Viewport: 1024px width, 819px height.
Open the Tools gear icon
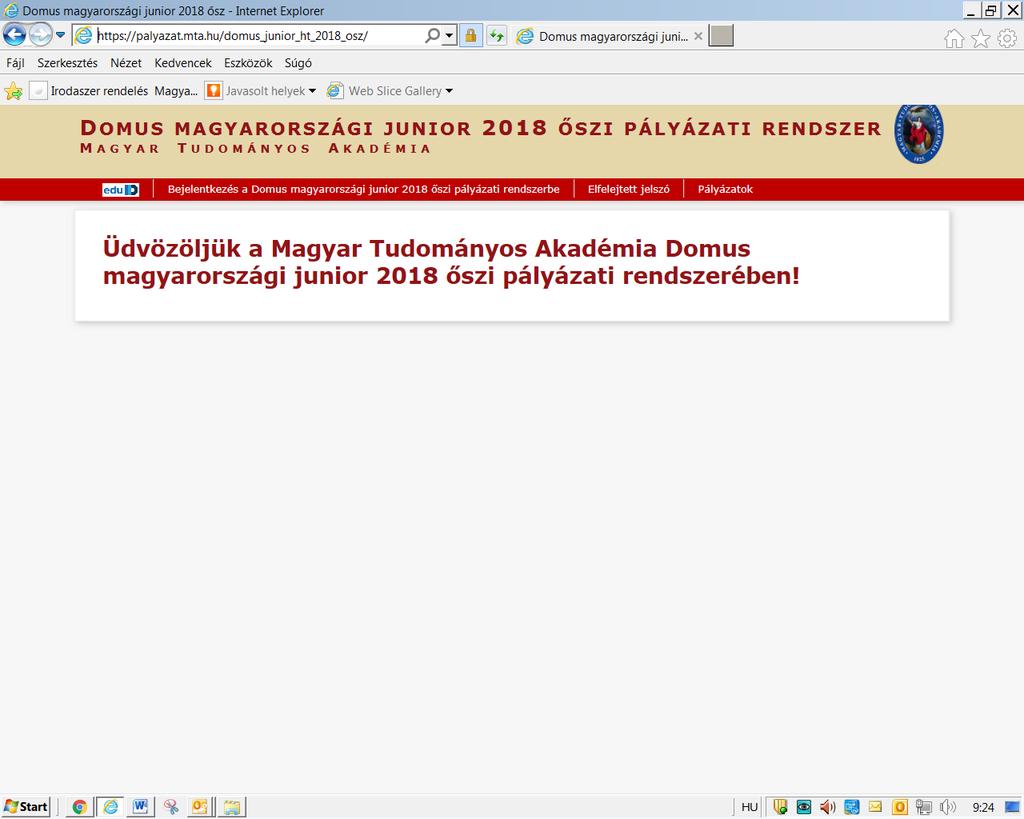[1007, 39]
